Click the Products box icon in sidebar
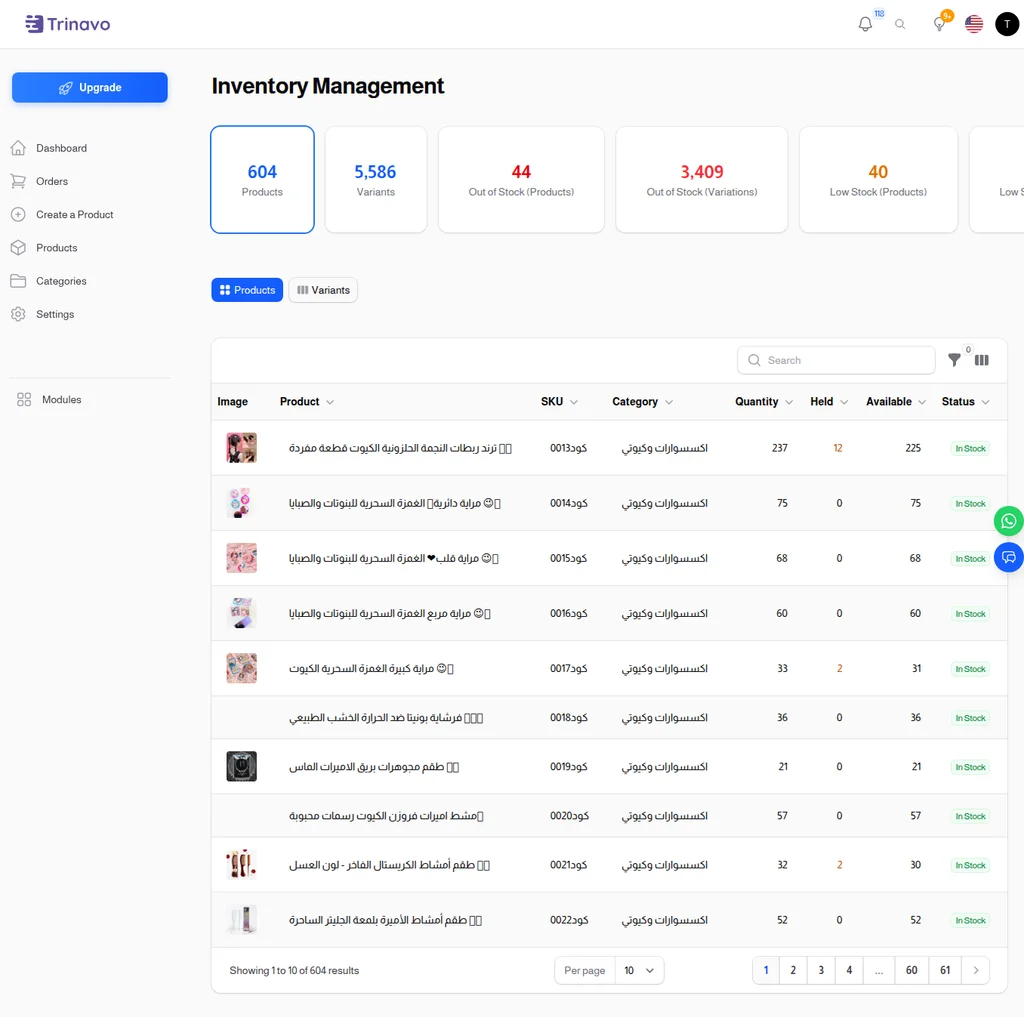Viewport: 1024px width, 1017px height. click(18, 248)
